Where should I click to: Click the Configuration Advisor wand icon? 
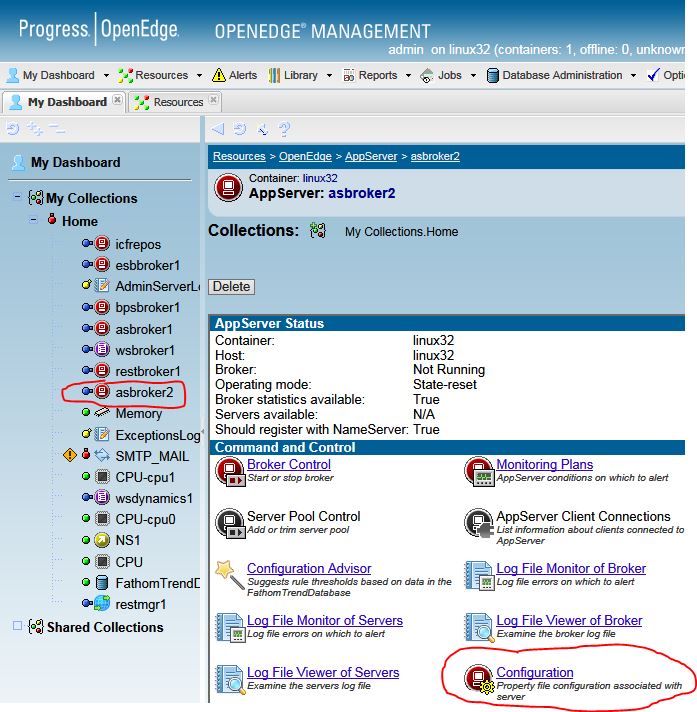coord(230,575)
